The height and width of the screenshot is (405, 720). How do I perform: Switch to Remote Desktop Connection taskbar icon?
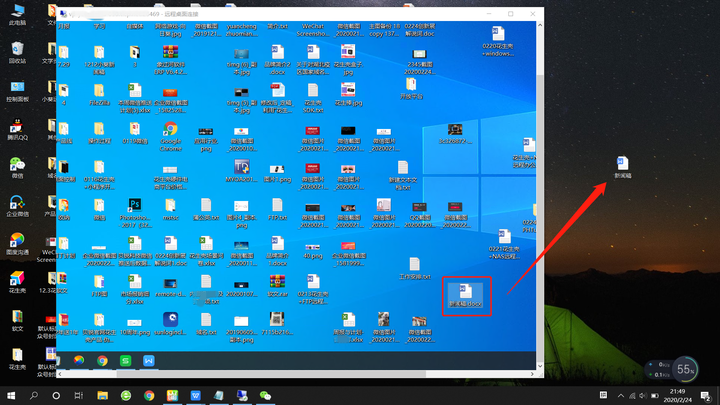click(x=242, y=395)
